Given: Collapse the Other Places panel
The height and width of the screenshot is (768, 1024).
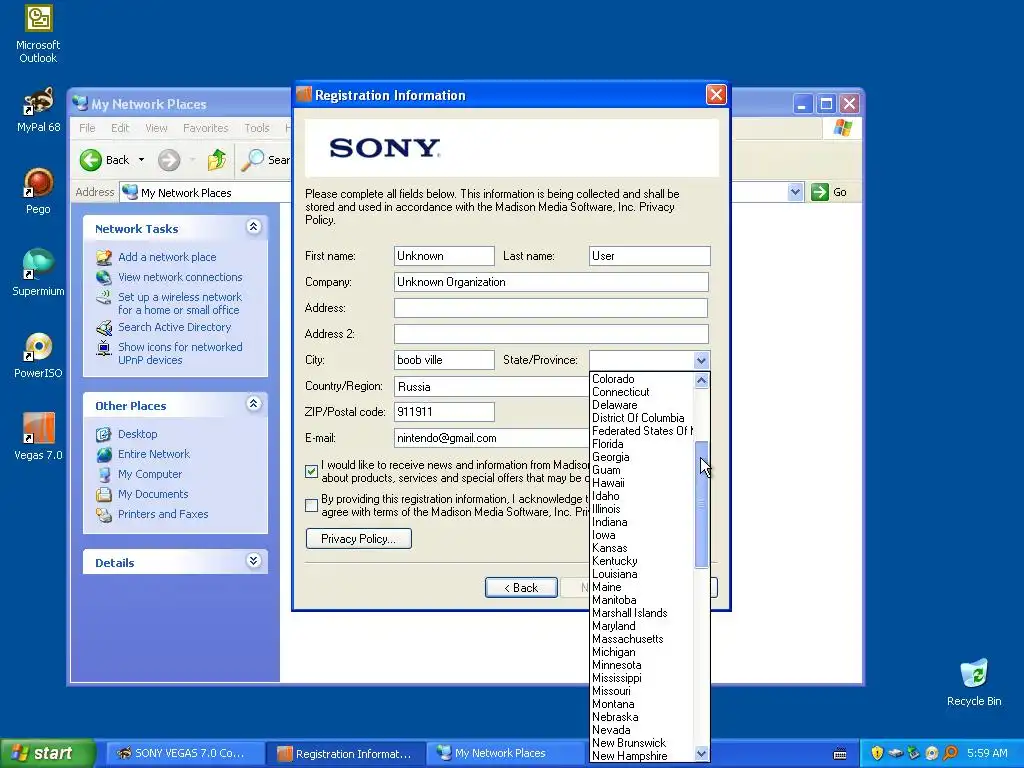Looking at the screenshot, I should [253, 404].
